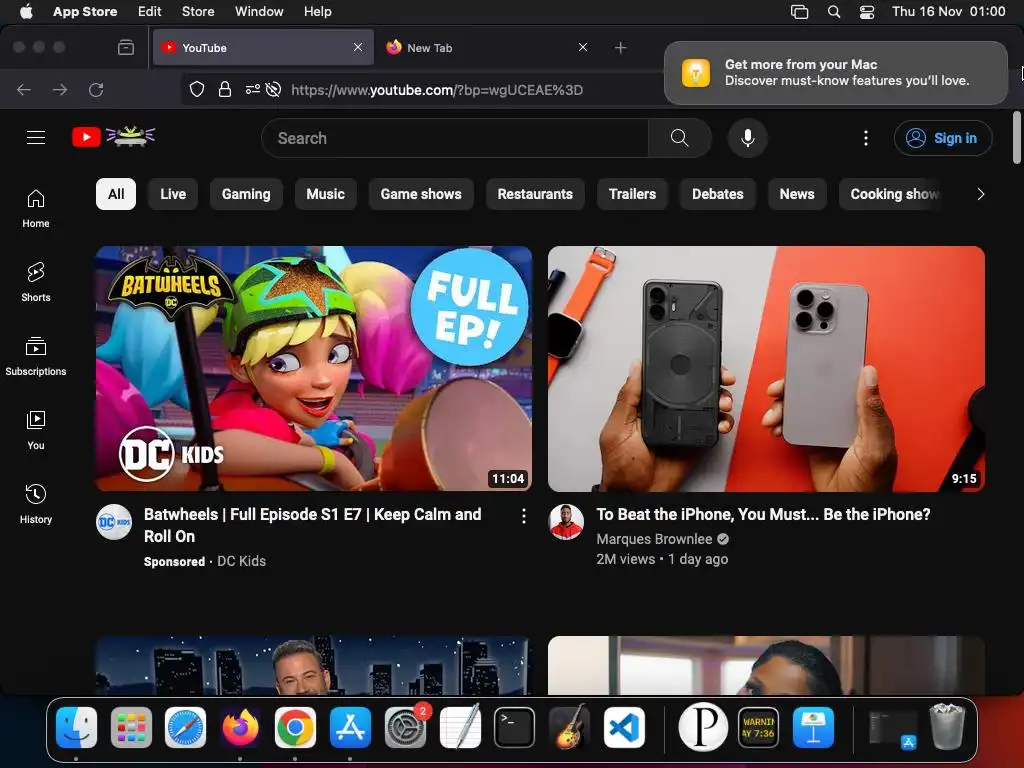1024x768 pixels.
Task: Open the Edit menu
Action: 149,11
